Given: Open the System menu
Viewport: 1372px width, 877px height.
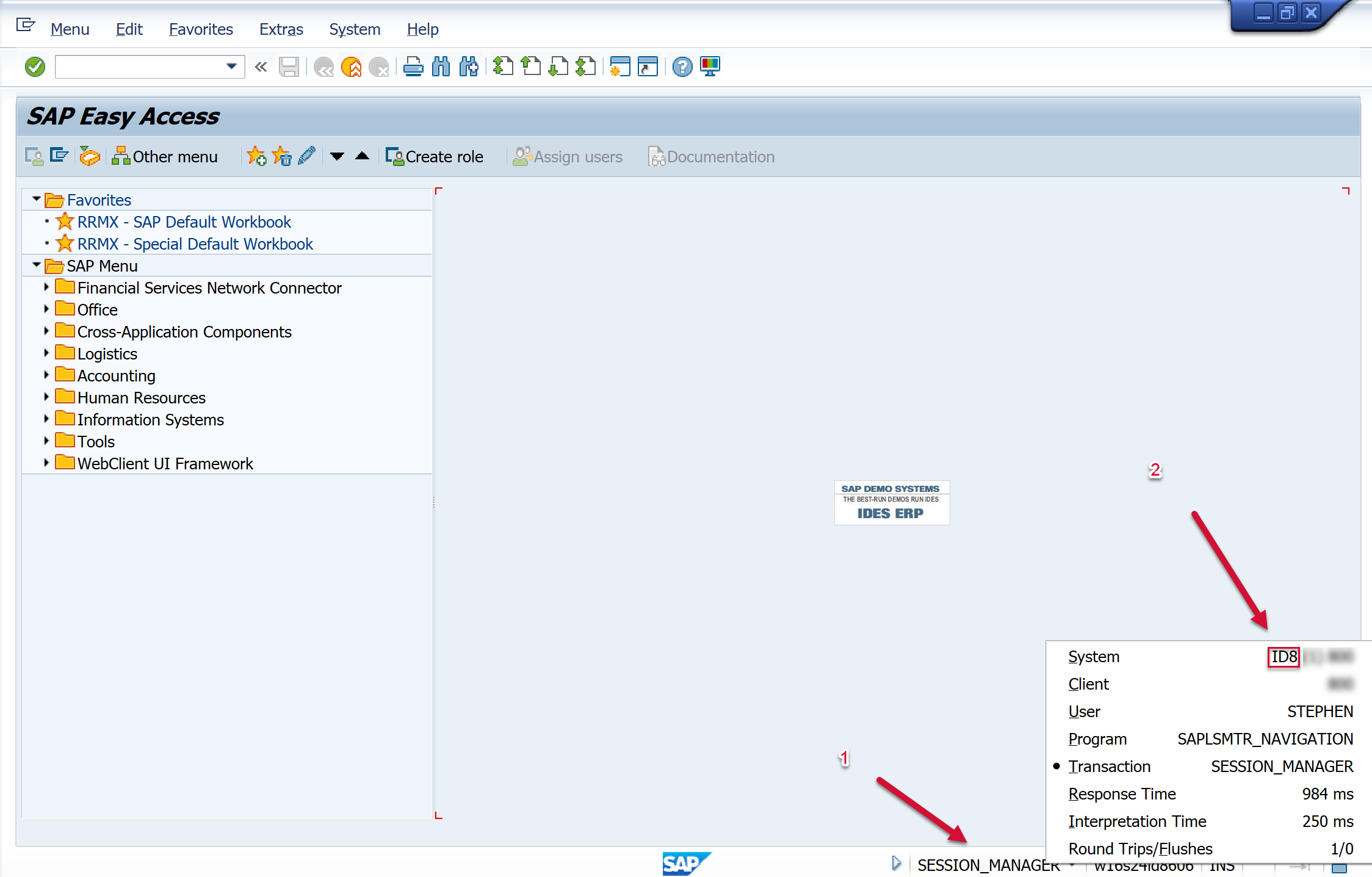Looking at the screenshot, I should (x=355, y=29).
